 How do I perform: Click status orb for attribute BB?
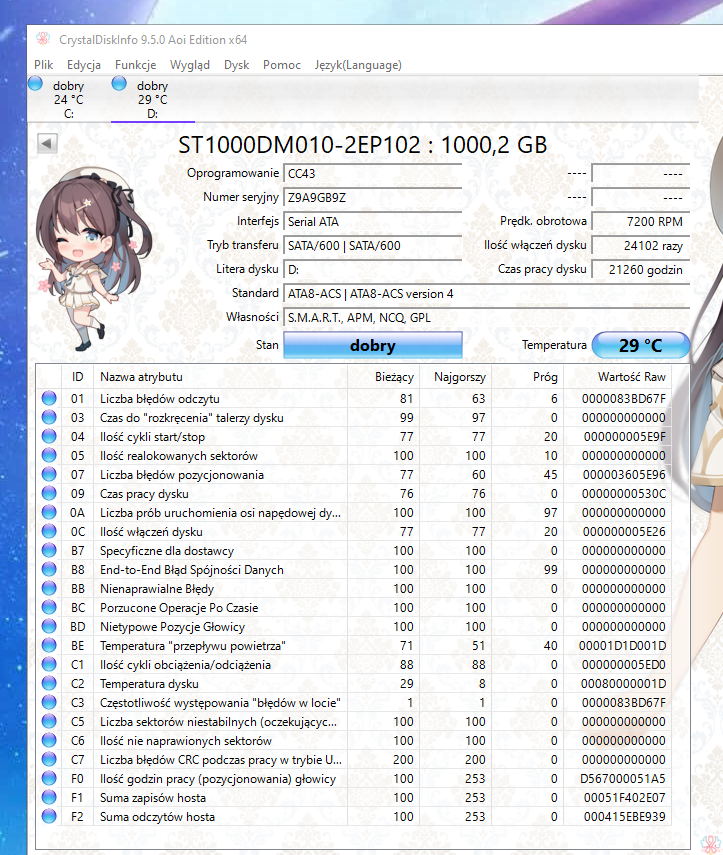[x=49, y=588]
